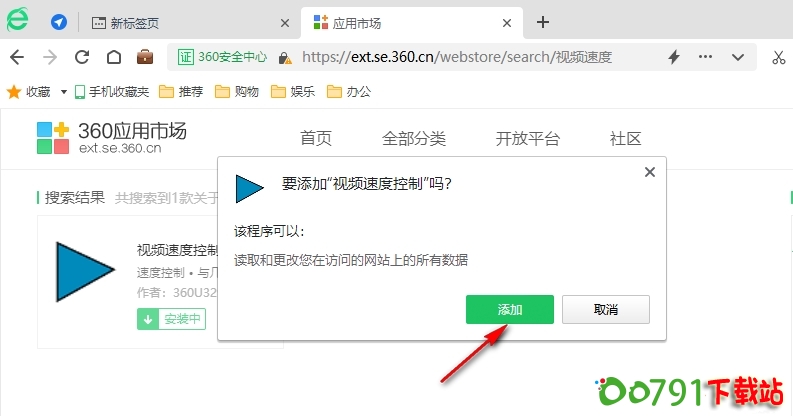Open the blue compass navigation icon
The width and height of the screenshot is (793, 416).
click(59, 22)
